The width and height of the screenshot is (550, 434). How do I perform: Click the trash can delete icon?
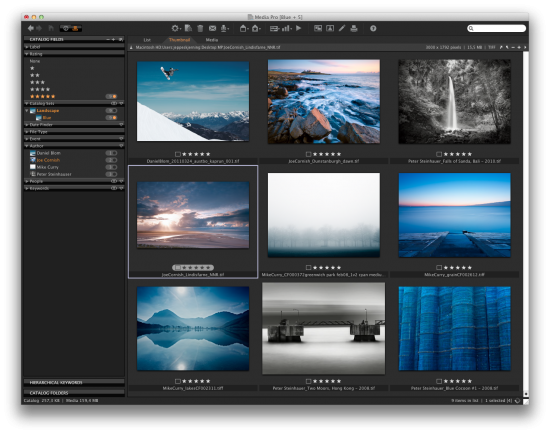(200, 28)
